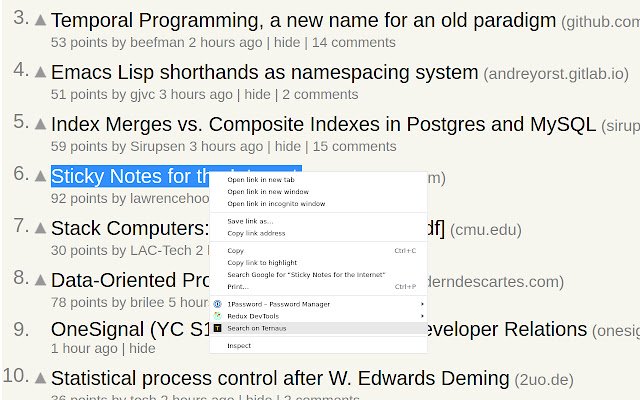Open Statistical process control after W. Edwards Deming
The width and height of the screenshot is (640, 400).
[x=280, y=378]
